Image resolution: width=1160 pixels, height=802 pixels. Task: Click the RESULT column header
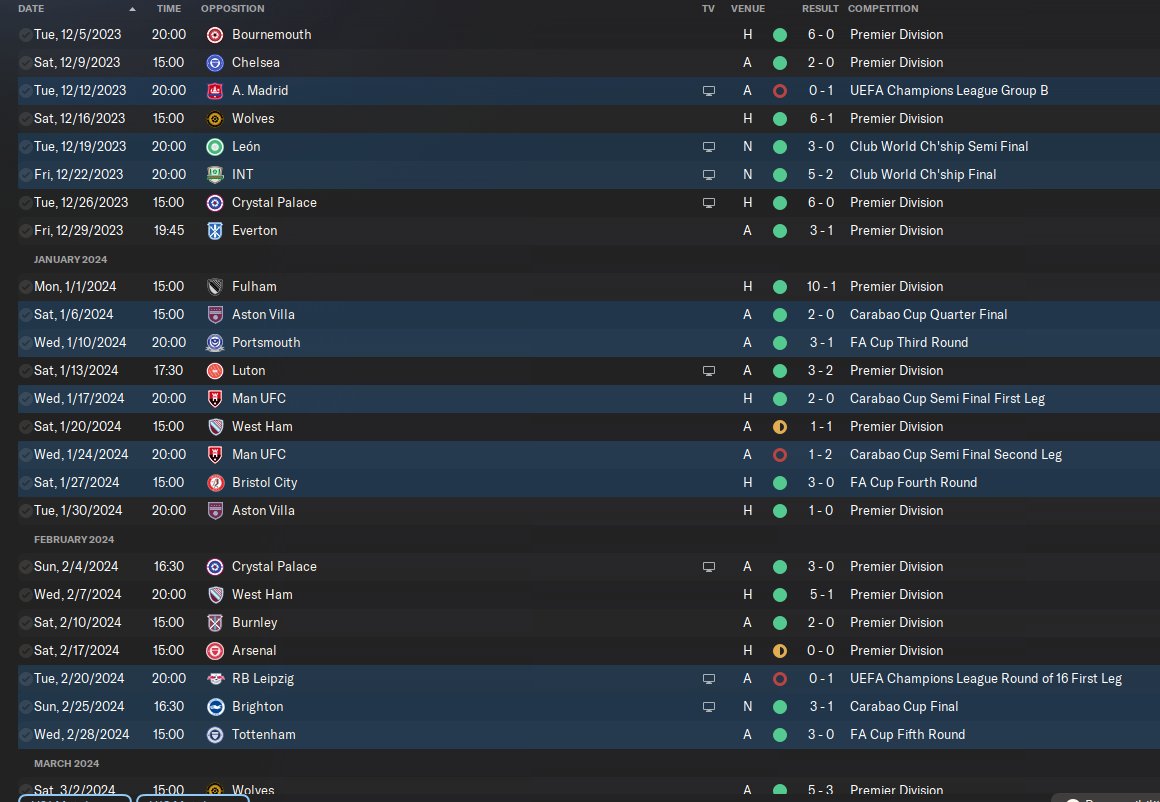coord(820,9)
